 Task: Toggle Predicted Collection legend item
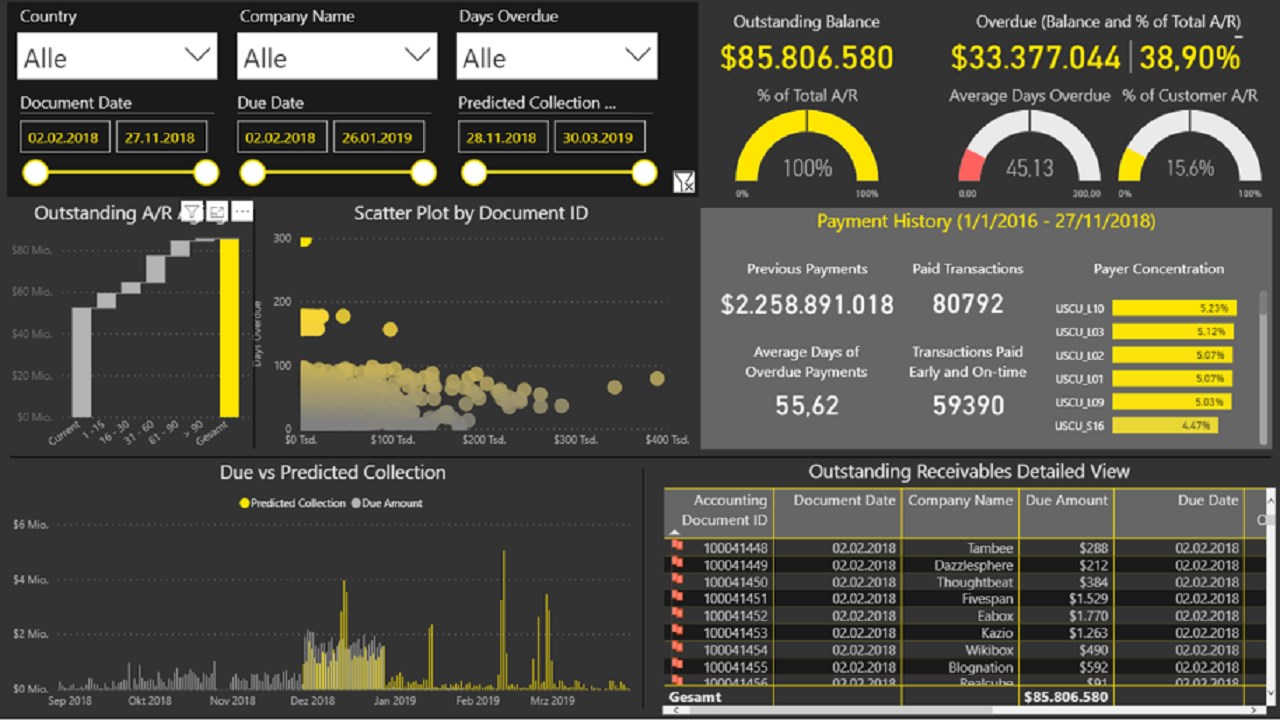click(x=293, y=503)
